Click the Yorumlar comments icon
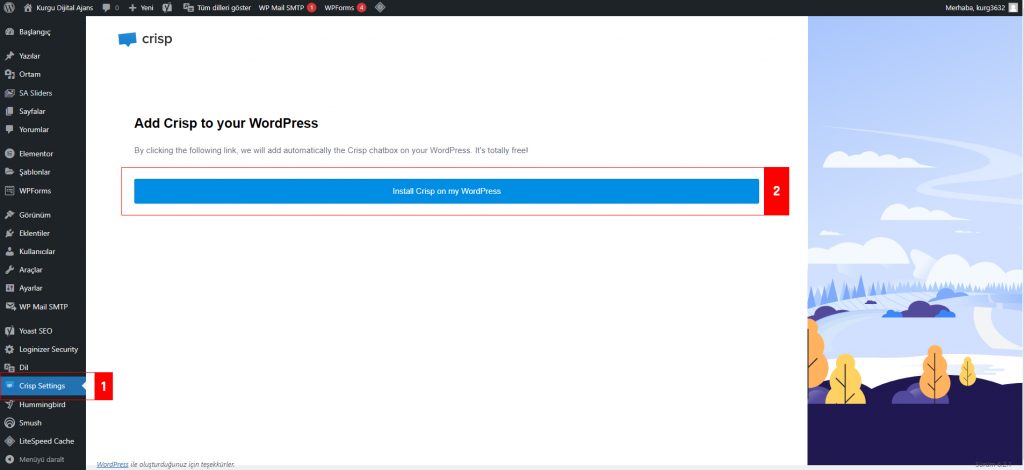Viewport: 1024px width, 470px height. click(x=9, y=129)
